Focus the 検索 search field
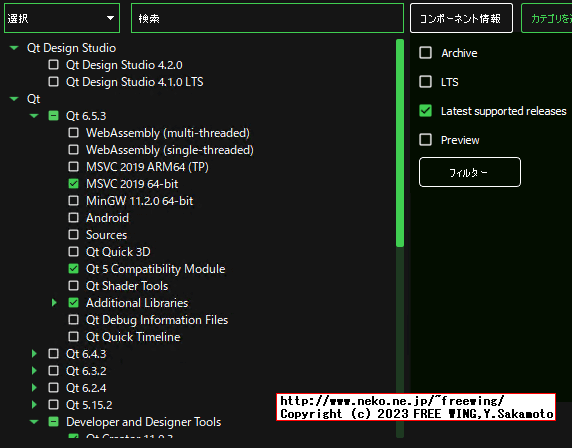This screenshot has width=572, height=448. click(x=267, y=18)
